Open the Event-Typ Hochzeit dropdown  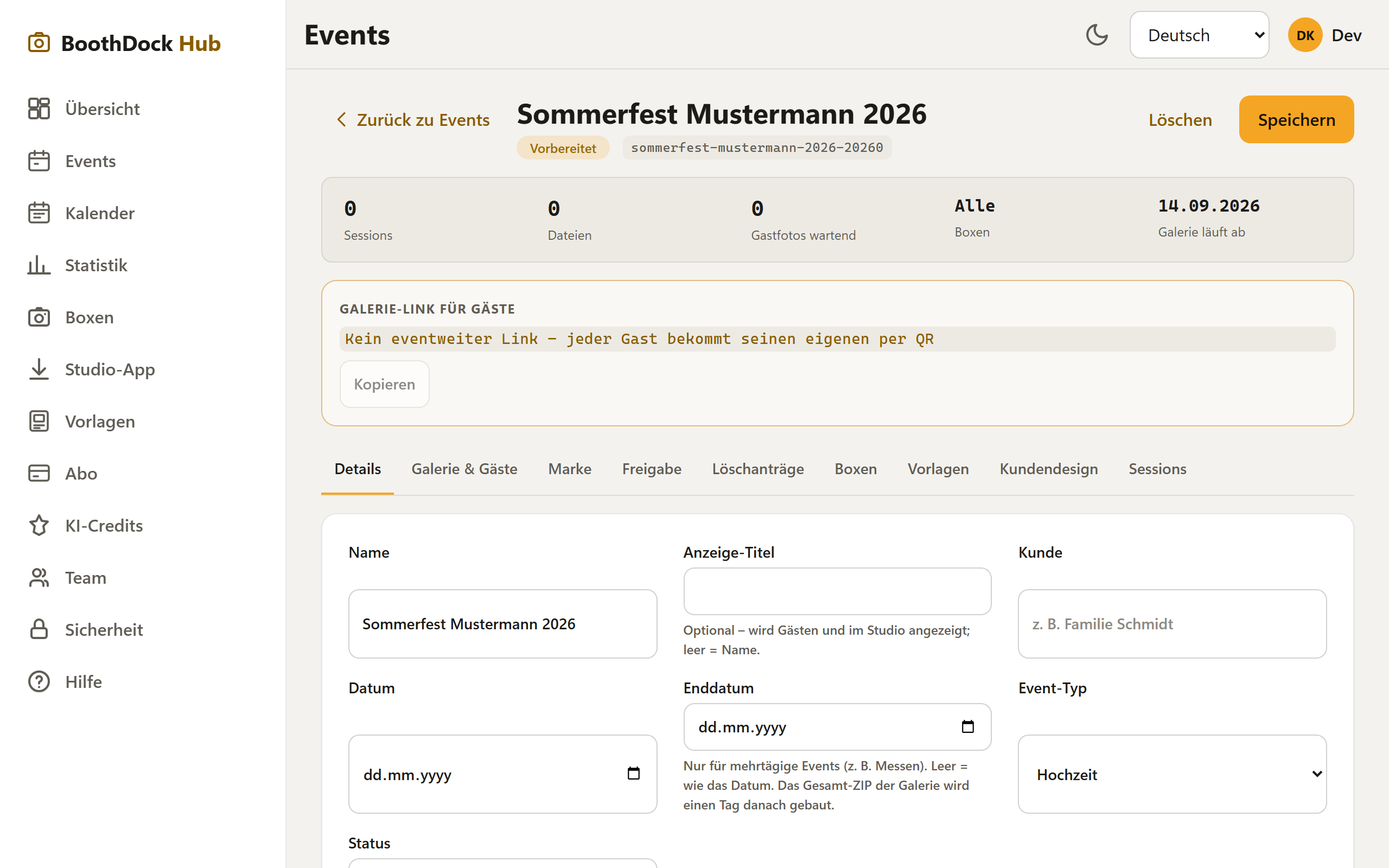pos(1172,775)
